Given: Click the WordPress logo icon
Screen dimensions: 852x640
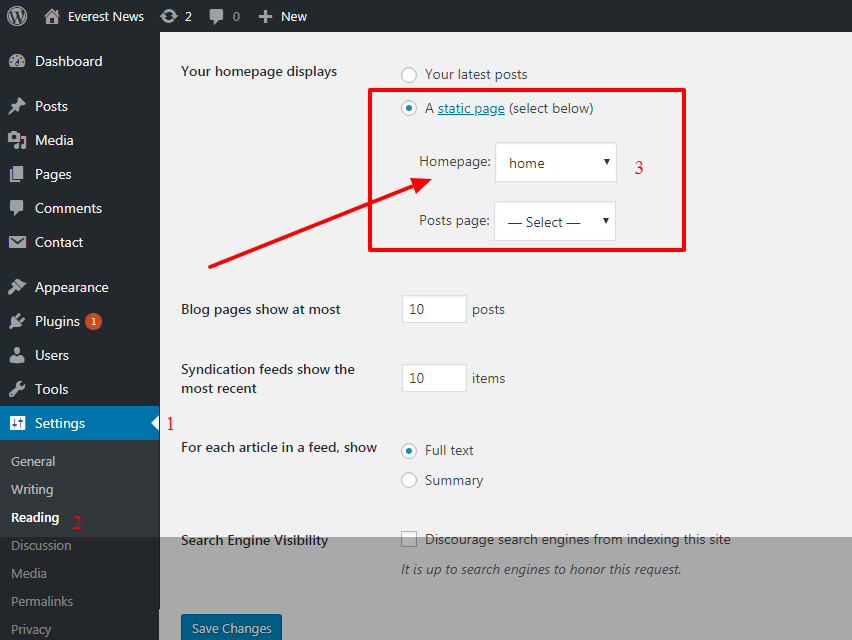Looking at the screenshot, I should (17, 16).
